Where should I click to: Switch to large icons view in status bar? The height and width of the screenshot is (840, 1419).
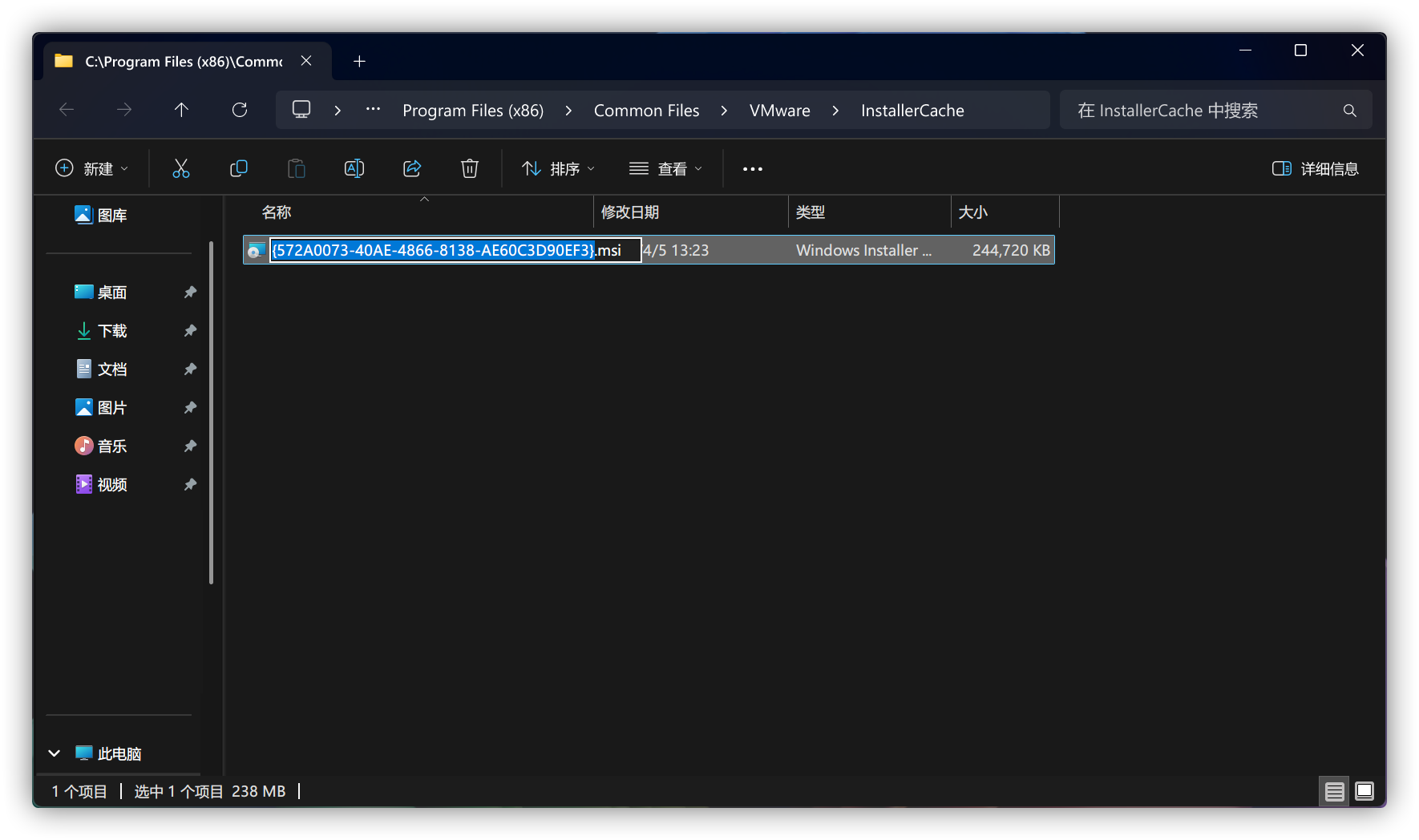pyautogui.click(x=1364, y=791)
